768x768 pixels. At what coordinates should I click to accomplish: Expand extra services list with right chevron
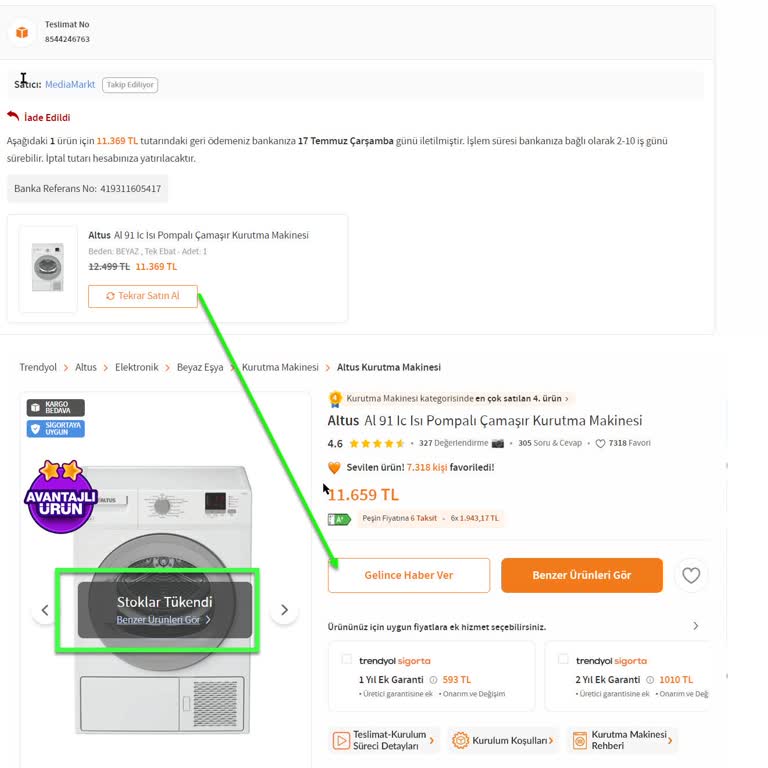click(696, 626)
